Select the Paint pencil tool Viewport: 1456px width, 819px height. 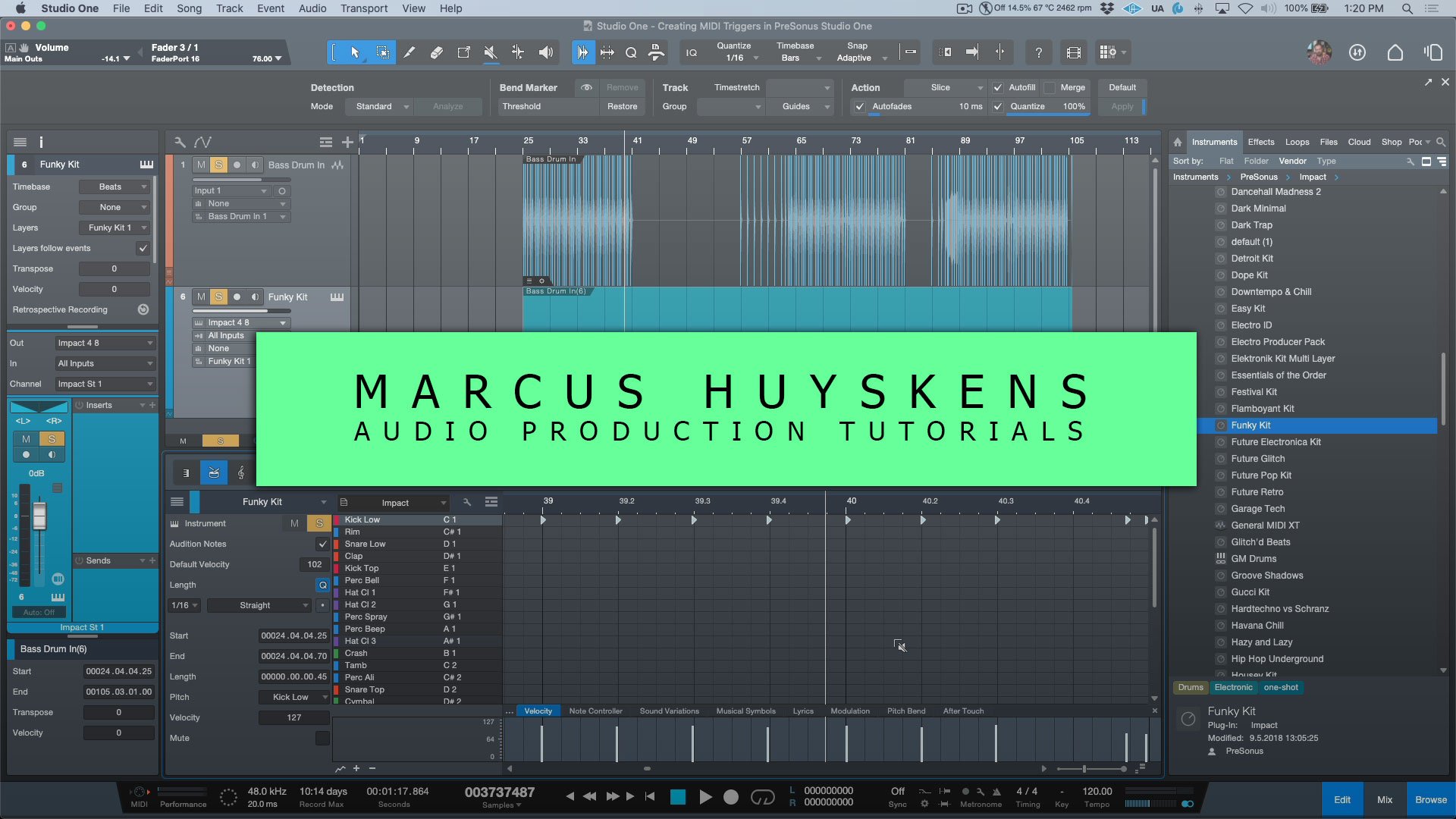pos(409,52)
